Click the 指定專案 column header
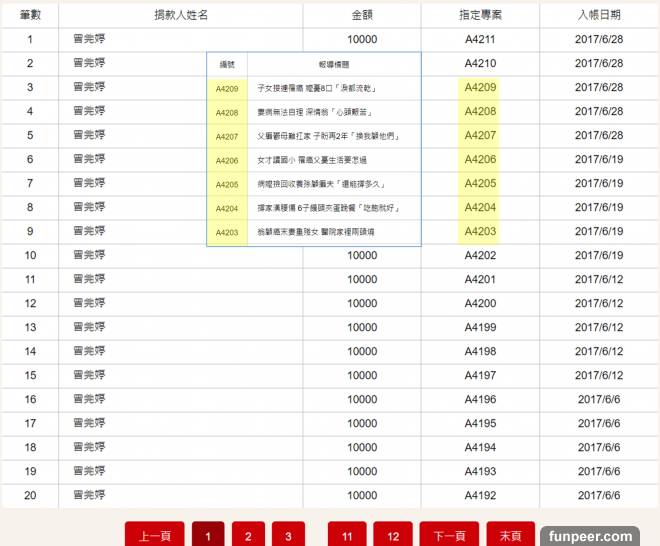This screenshot has width=660, height=546. click(480, 16)
